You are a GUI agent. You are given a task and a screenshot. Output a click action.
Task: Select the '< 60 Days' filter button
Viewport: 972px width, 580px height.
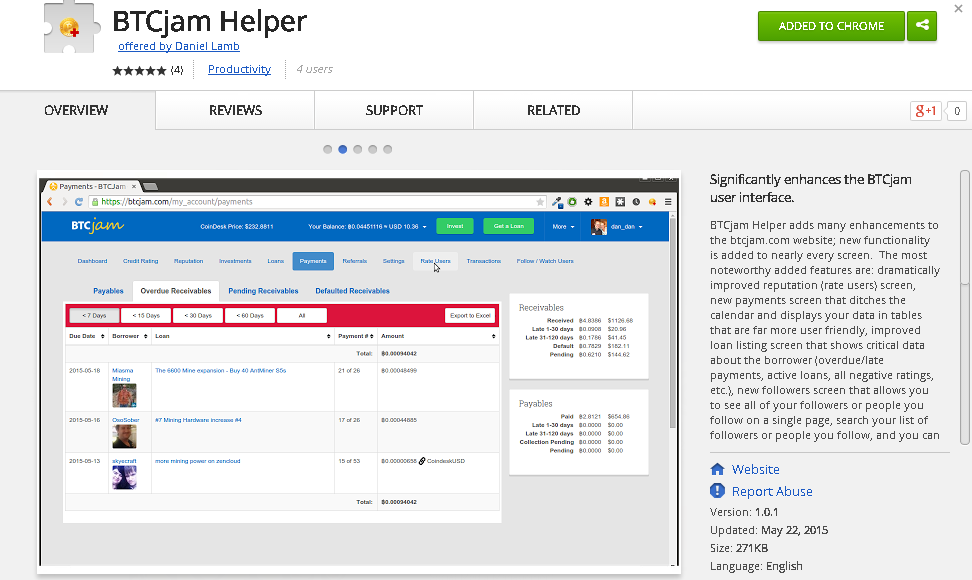[250, 315]
